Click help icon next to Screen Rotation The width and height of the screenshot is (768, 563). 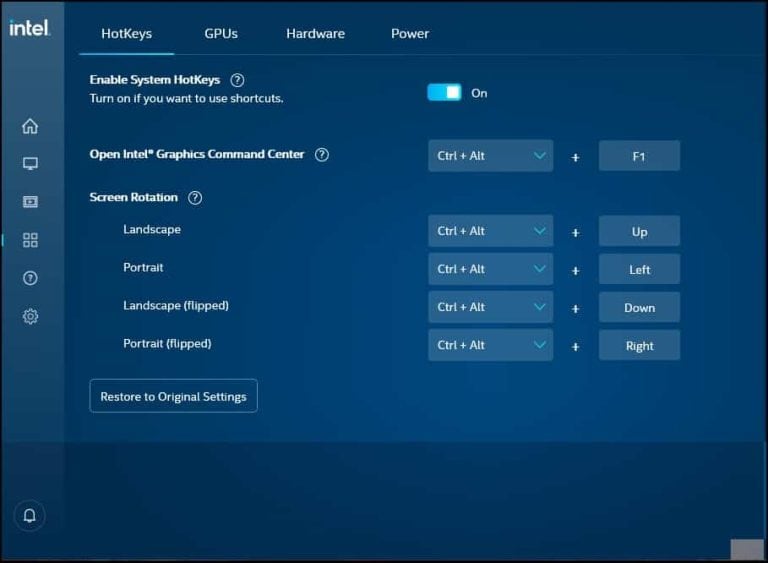195,198
